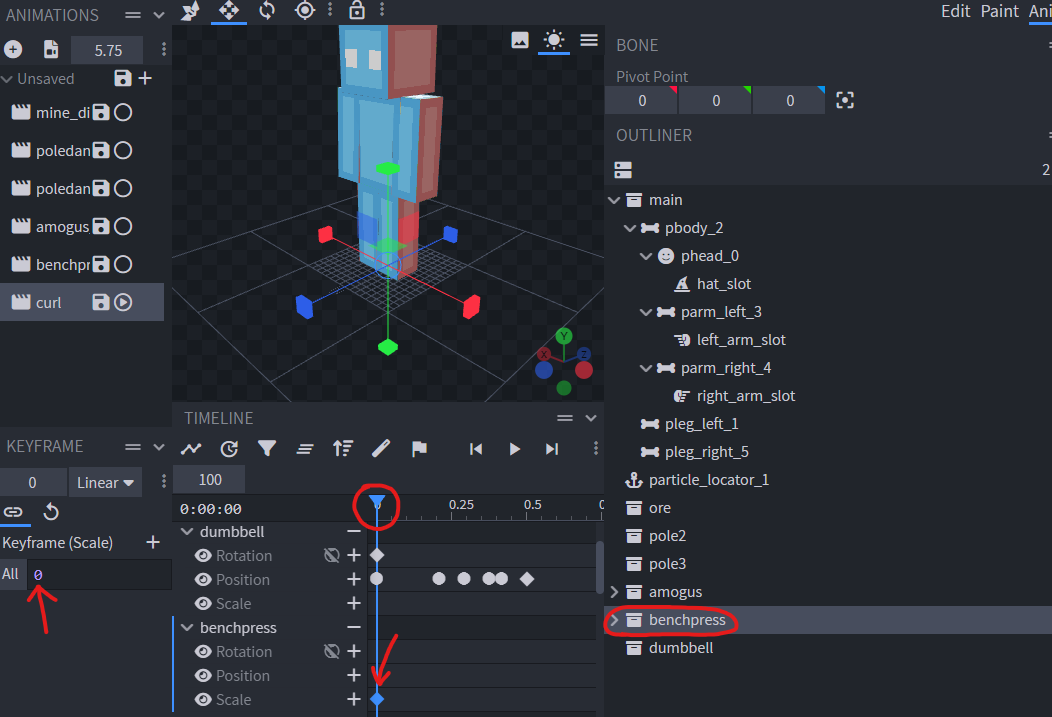Save the curl animation with its disk icon
This screenshot has height=717, width=1052.
100,302
